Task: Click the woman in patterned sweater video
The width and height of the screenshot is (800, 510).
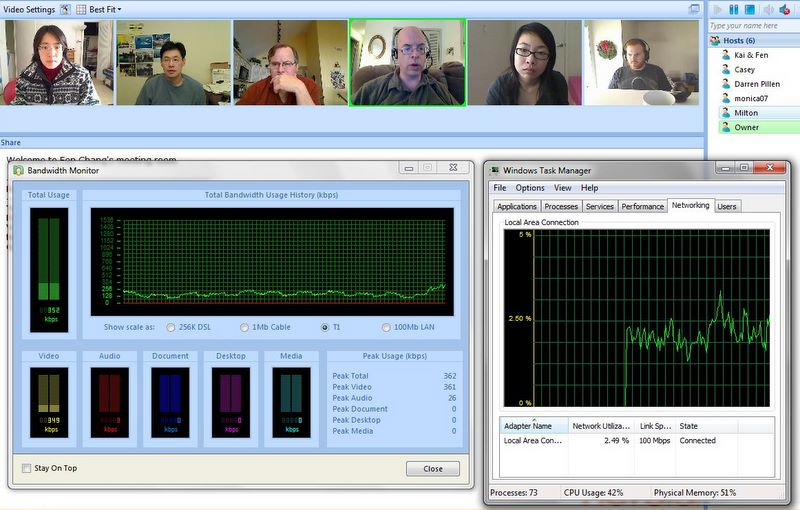Action: (x=57, y=62)
